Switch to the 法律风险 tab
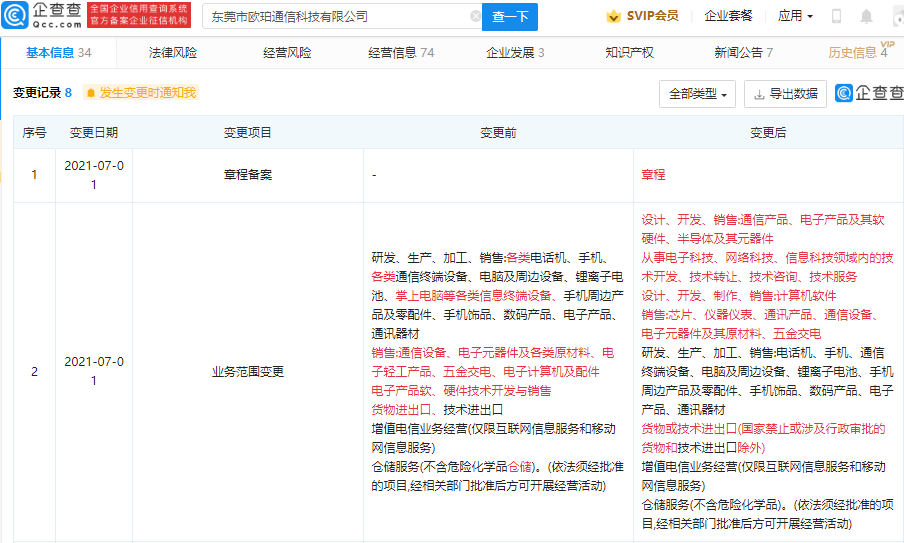The height and width of the screenshot is (543, 904). pos(173,52)
